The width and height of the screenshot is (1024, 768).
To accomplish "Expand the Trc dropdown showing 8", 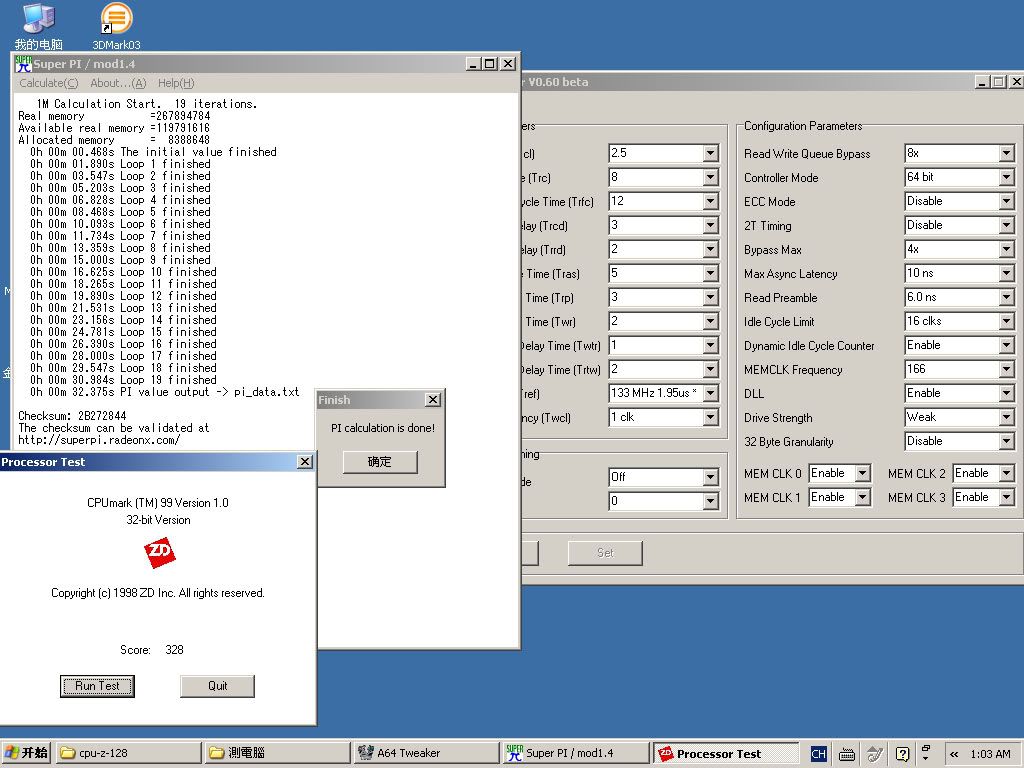I will tap(711, 177).
